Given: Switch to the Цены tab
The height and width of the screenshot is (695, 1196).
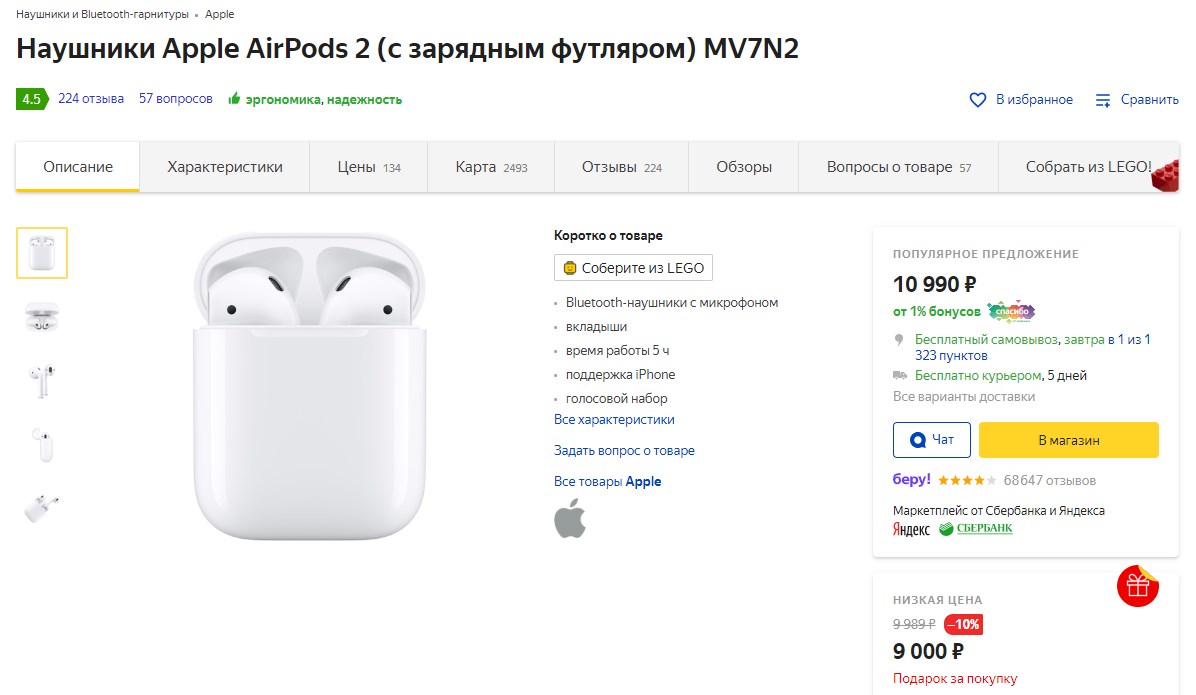Looking at the screenshot, I should (368, 167).
